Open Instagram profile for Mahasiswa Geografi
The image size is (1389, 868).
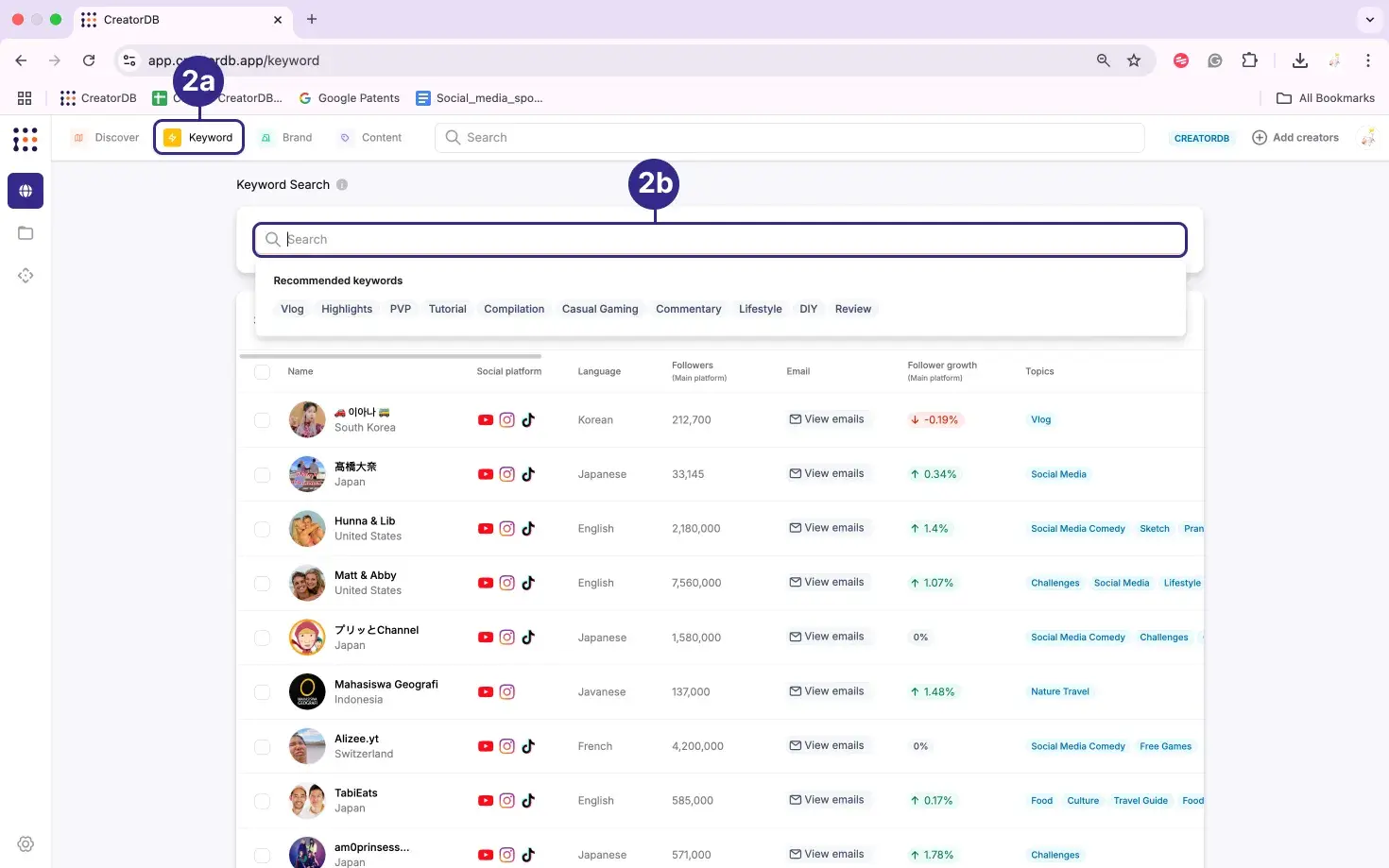click(x=507, y=692)
